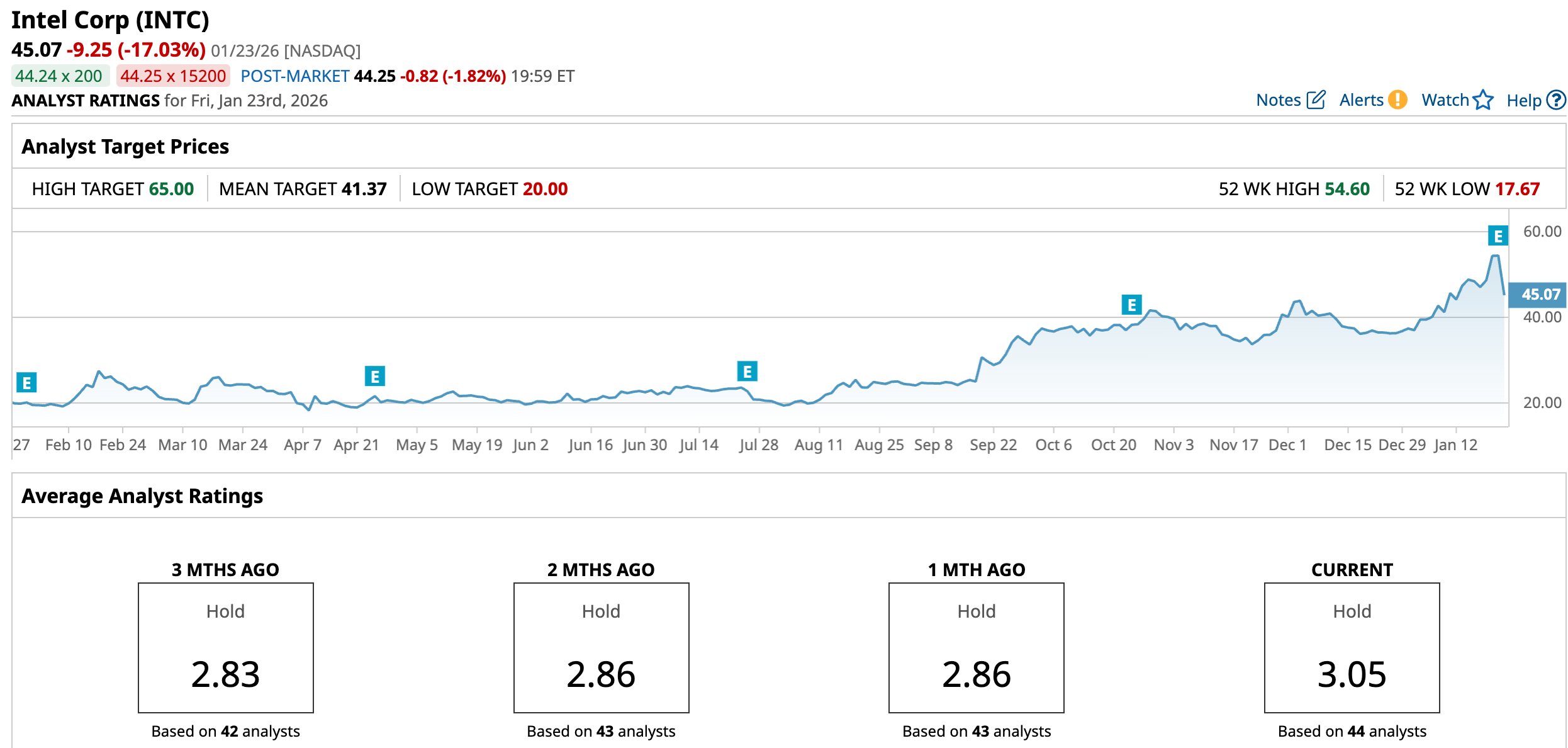Click leftmost earnings marker E on chart
This screenshot has width=1568, height=748.
[x=26, y=382]
